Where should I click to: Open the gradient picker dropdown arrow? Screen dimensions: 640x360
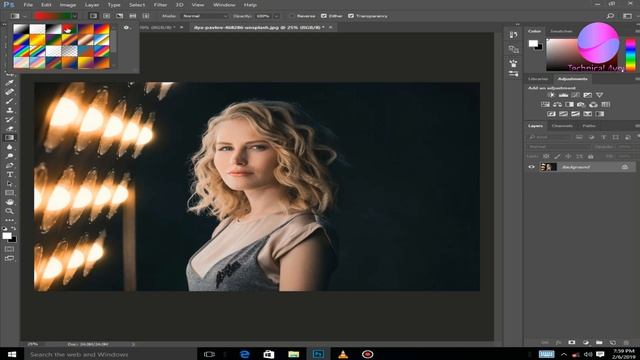[74, 16]
